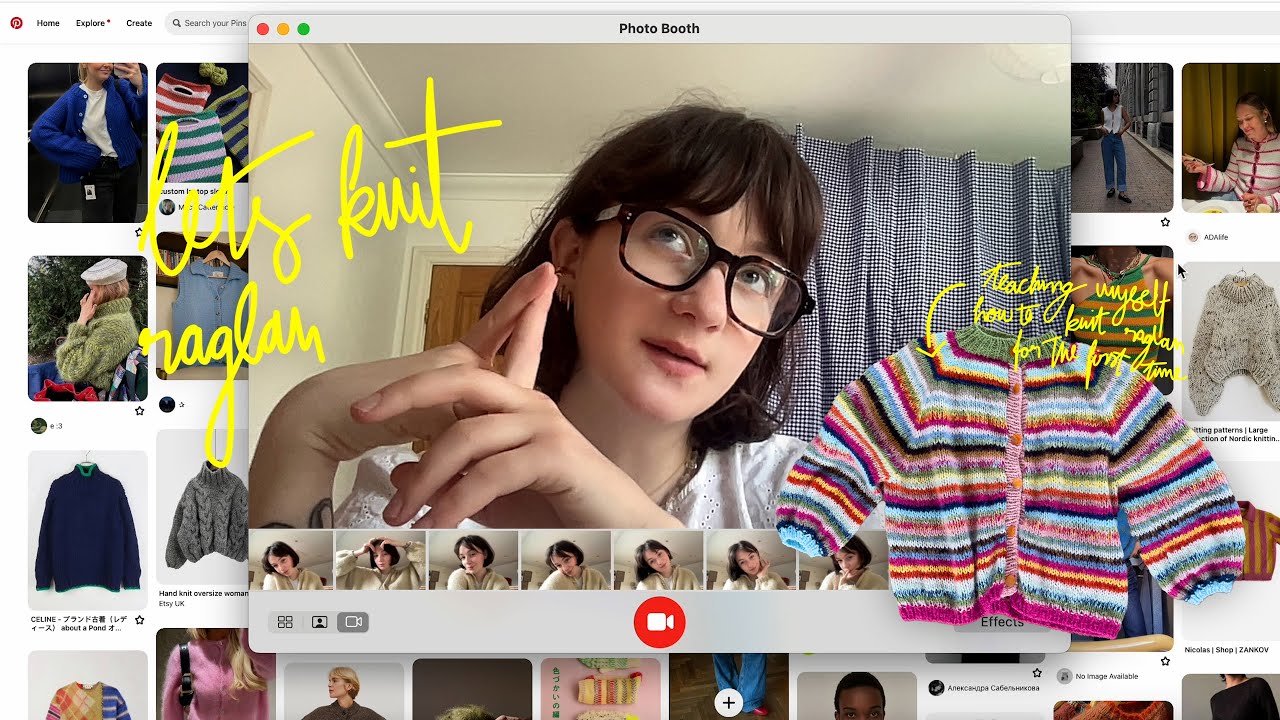
Task: Open the Effects panel in Photo Booth
Action: click(x=1002, y=622)
